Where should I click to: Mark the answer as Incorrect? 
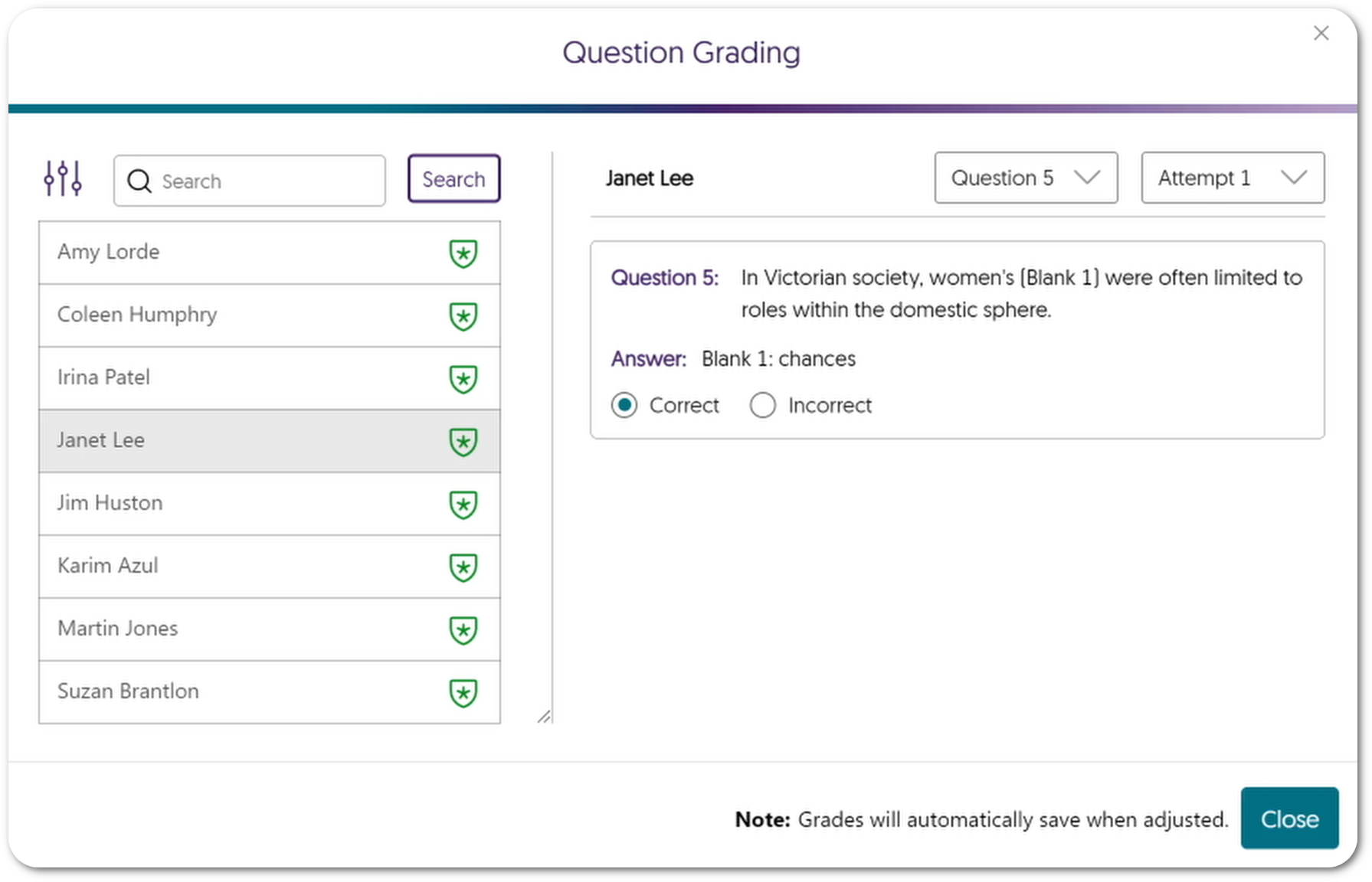[763, 405]
